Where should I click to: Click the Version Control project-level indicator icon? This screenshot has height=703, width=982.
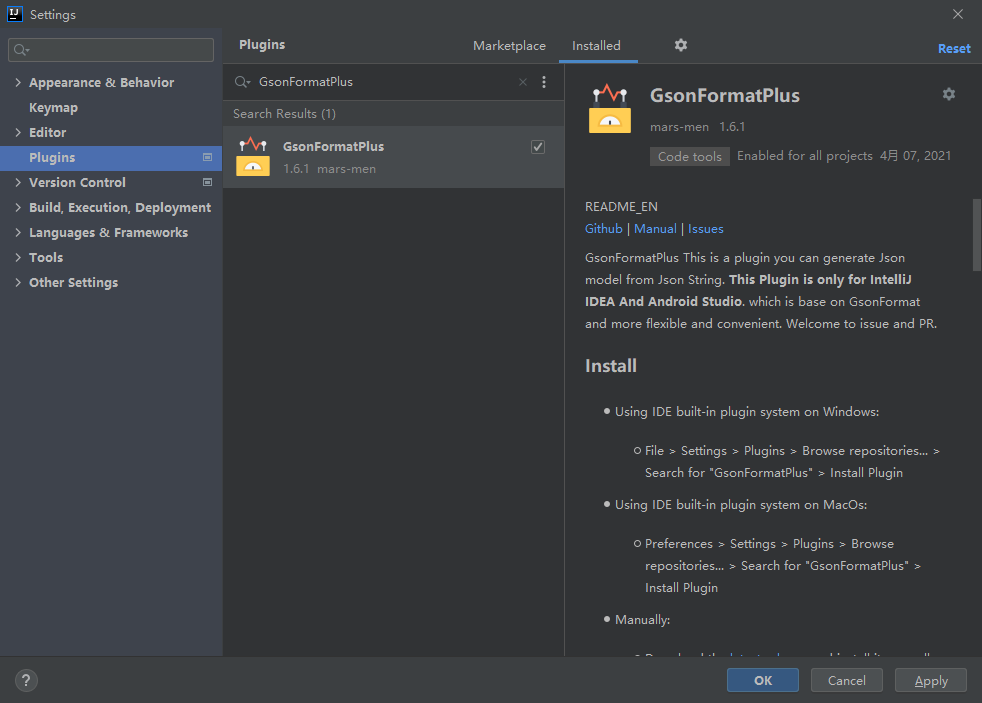(207, 182)
